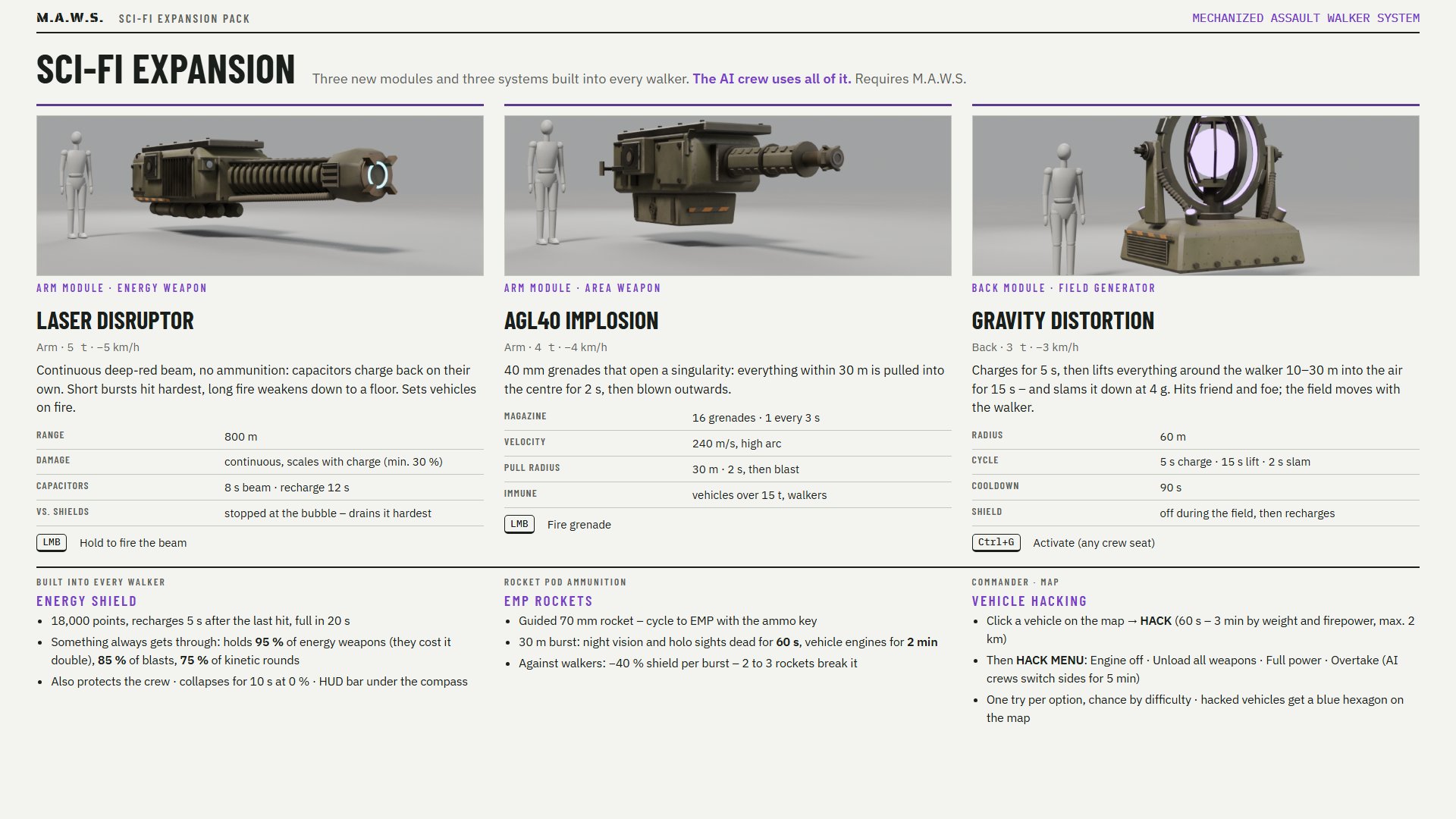The width and height of the screenshot is (1456, 819).
Task: Click the LMB key badge beside 'Fire grenade'
Action: [x=519, y=524]
